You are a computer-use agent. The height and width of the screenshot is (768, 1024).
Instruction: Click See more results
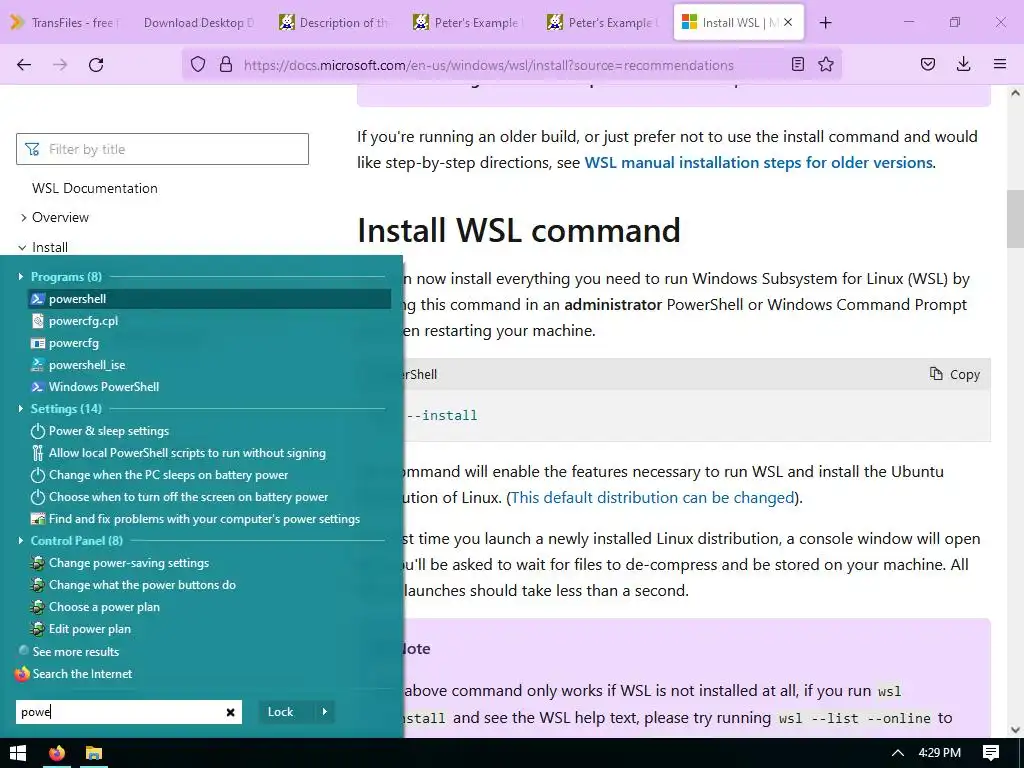pos(69,652)
